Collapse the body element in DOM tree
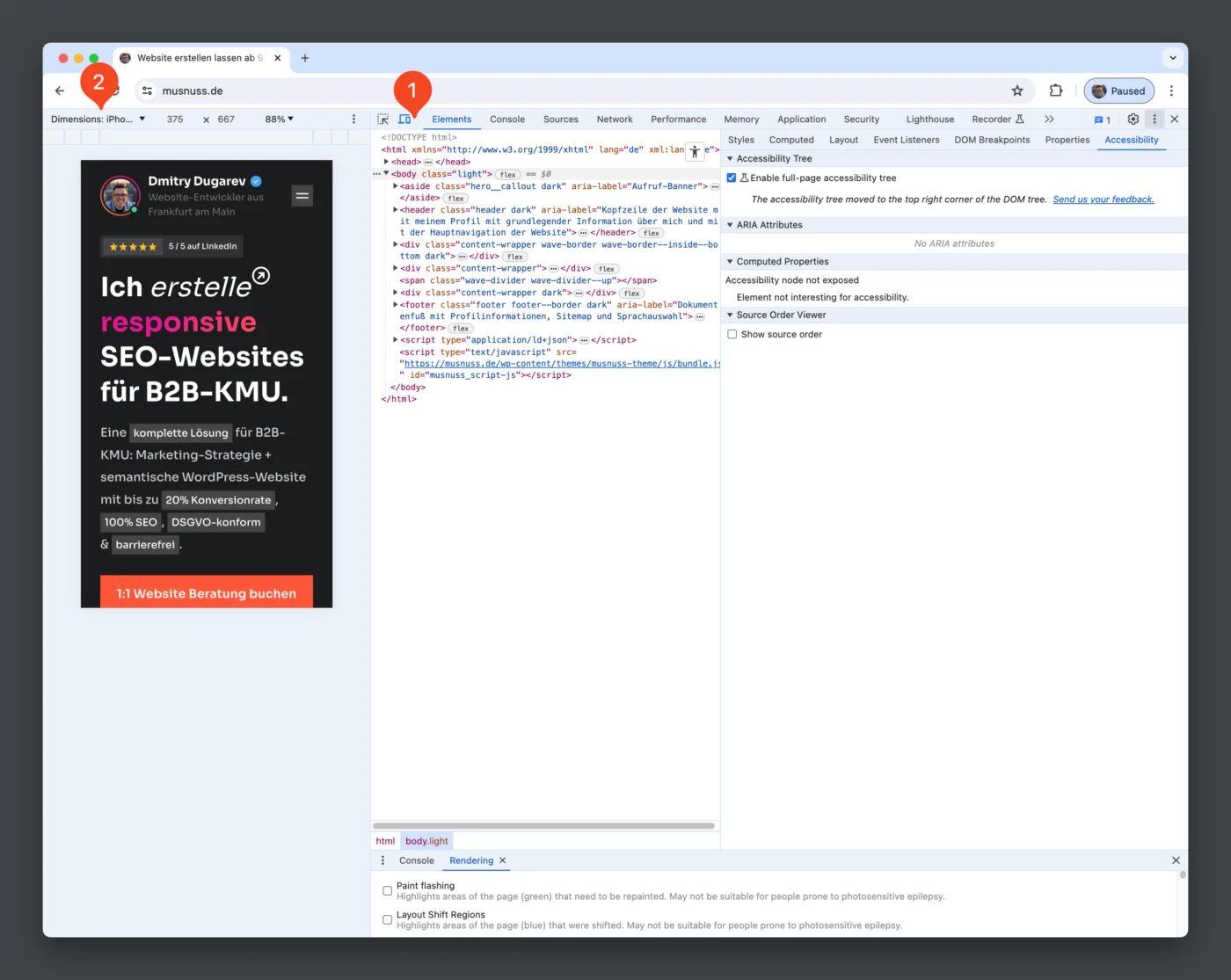The image size is (1231, 980). pyautogui.click(x=386, y=174)
